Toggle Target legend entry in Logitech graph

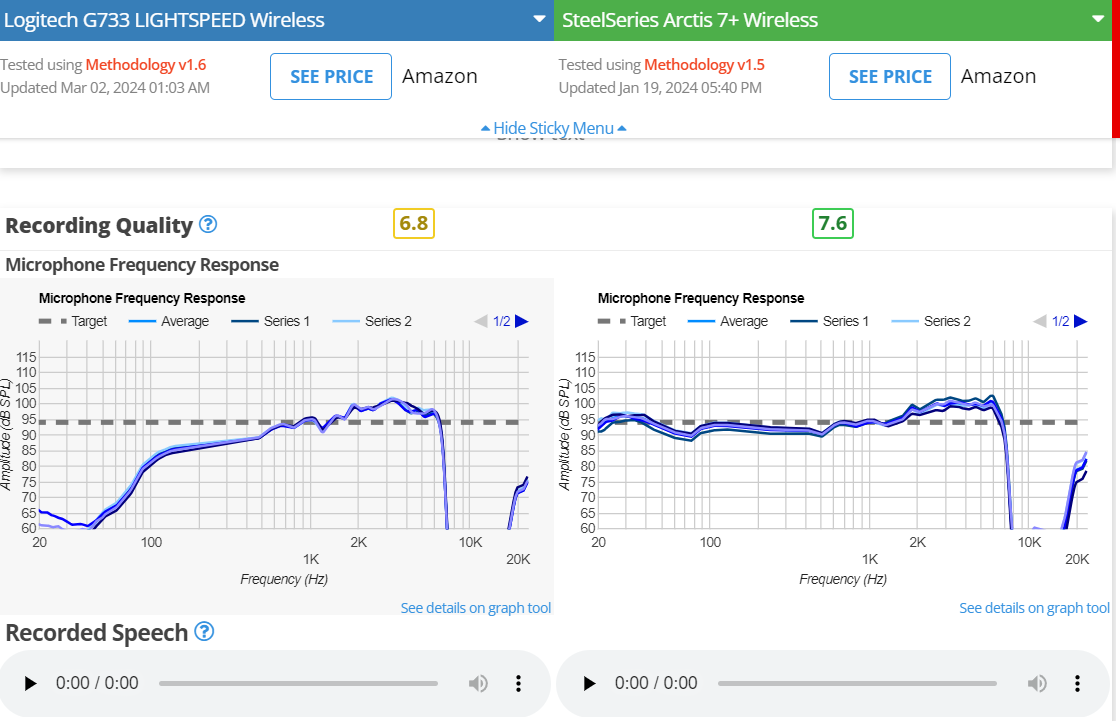(x=73, y=322)
